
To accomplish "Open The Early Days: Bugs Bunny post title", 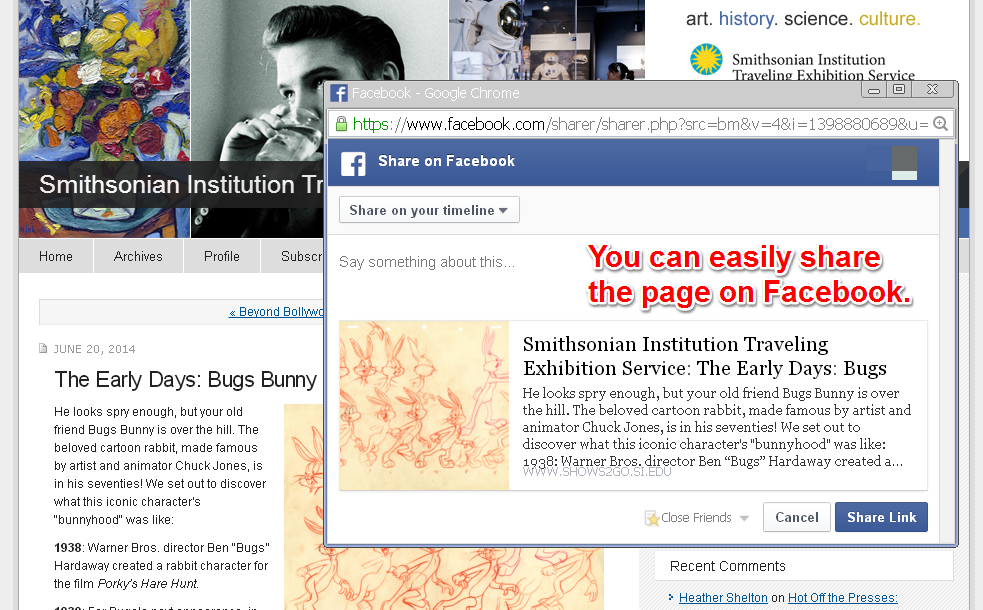I will 186,379.
